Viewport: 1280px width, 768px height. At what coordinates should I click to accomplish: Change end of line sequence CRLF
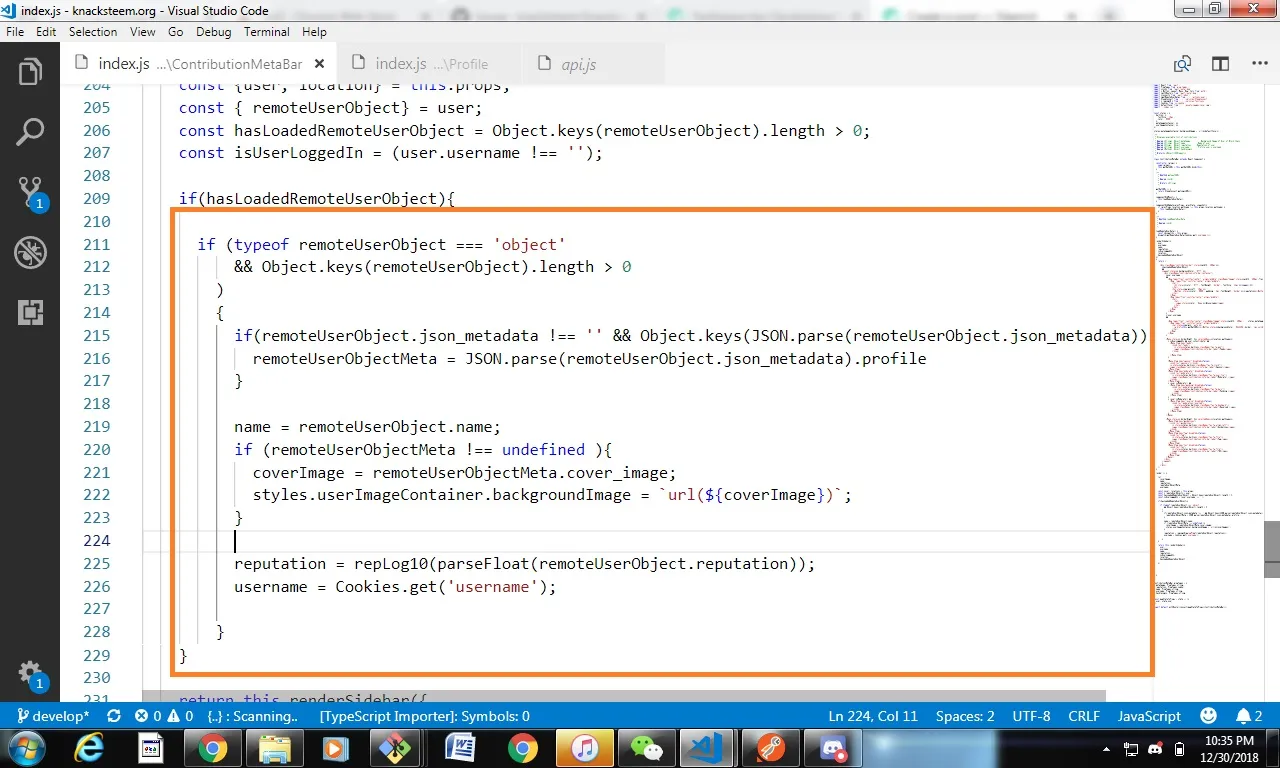(x=1084, y=716)
